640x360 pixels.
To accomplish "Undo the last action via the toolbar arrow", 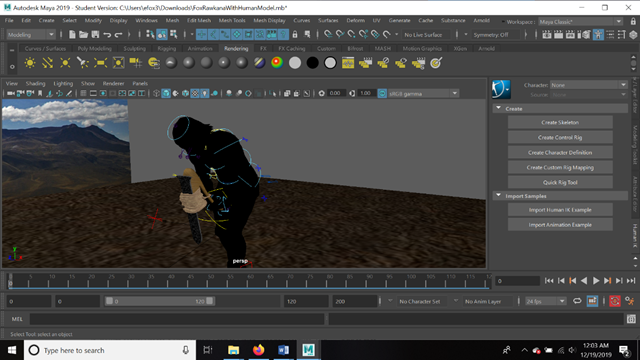I will coord(107,35).
